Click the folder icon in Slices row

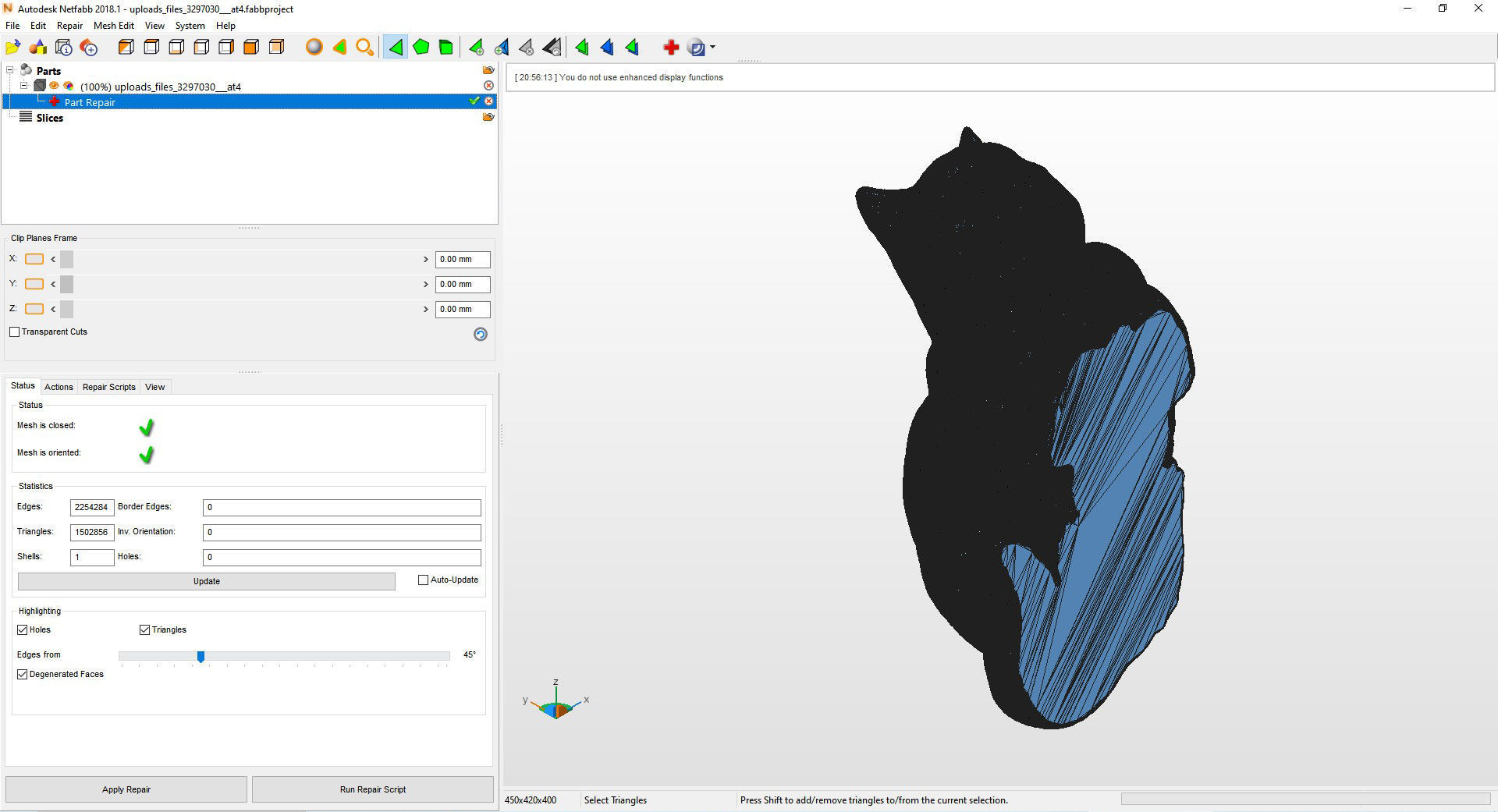[488, 117]
